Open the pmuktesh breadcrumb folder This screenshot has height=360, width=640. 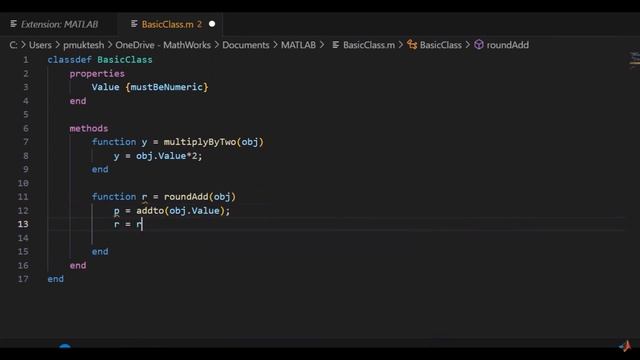[x=83, y=45]
